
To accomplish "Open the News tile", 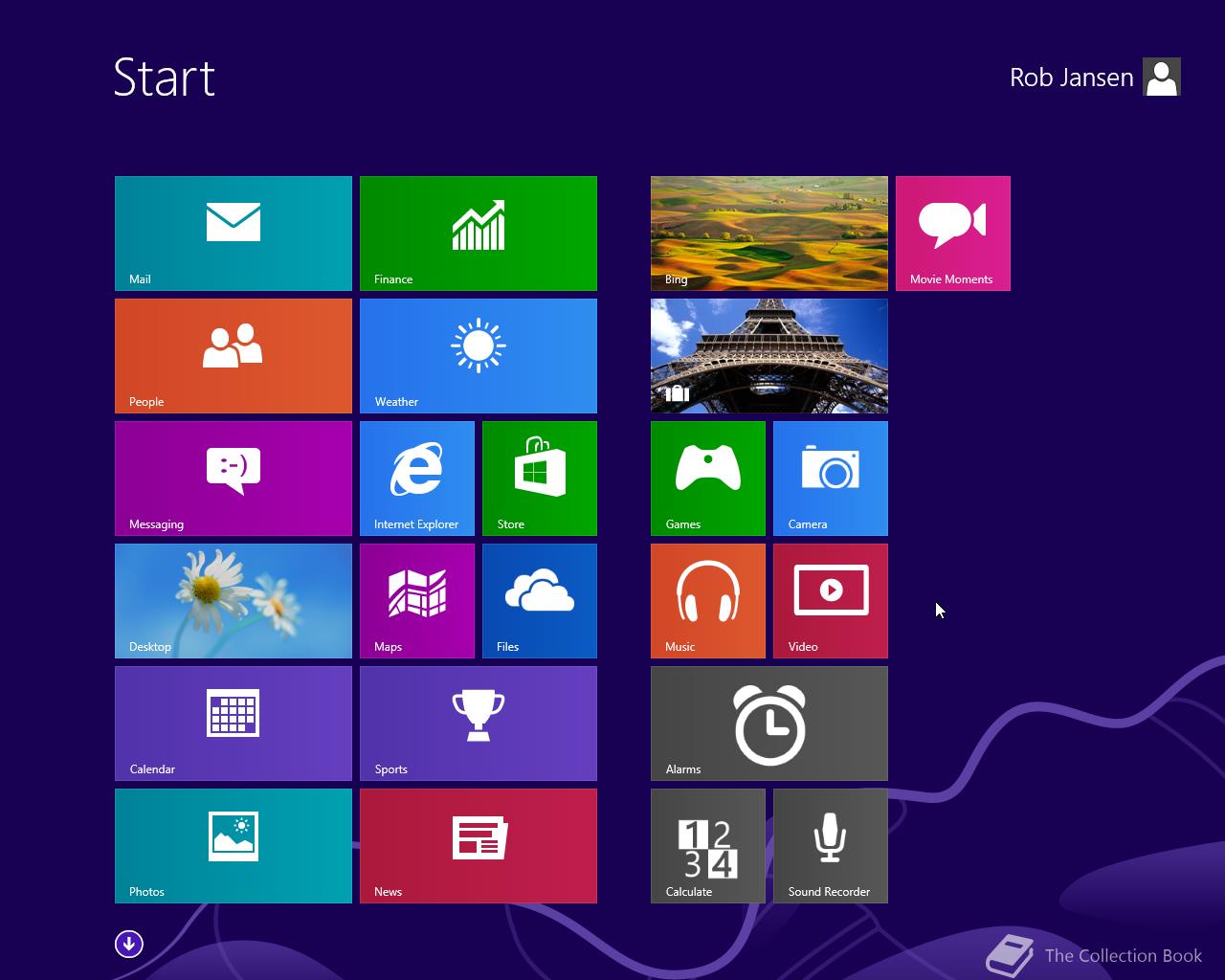I will (479, 846).
